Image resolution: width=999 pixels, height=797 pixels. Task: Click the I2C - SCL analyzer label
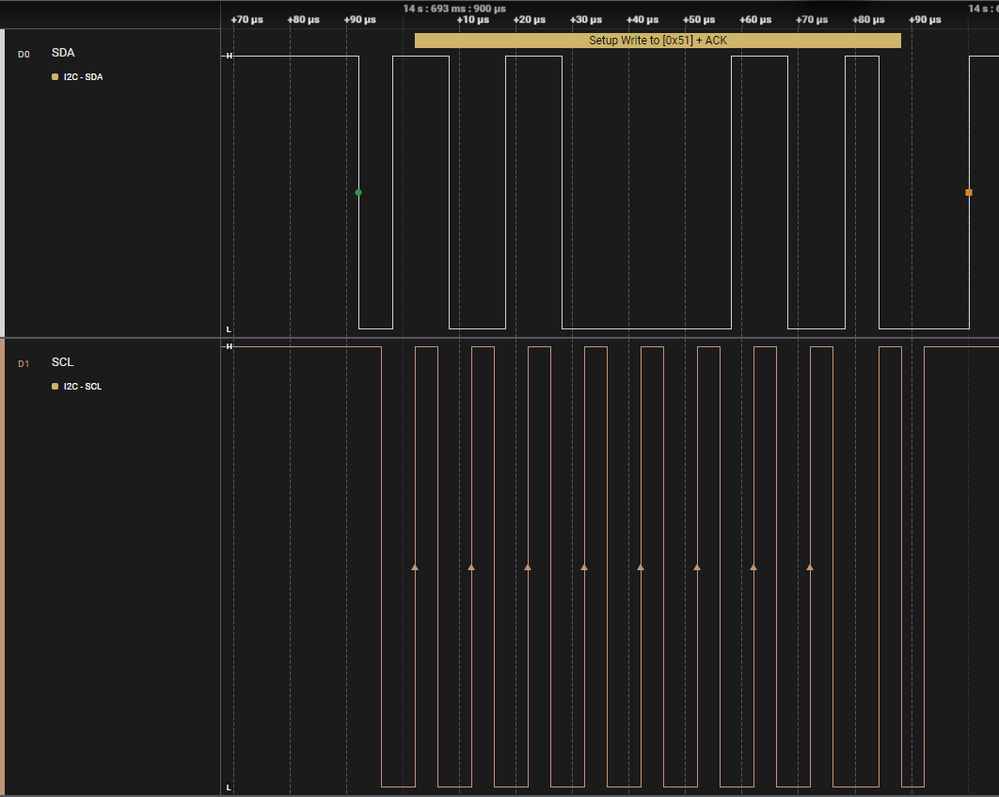(82, 387)
